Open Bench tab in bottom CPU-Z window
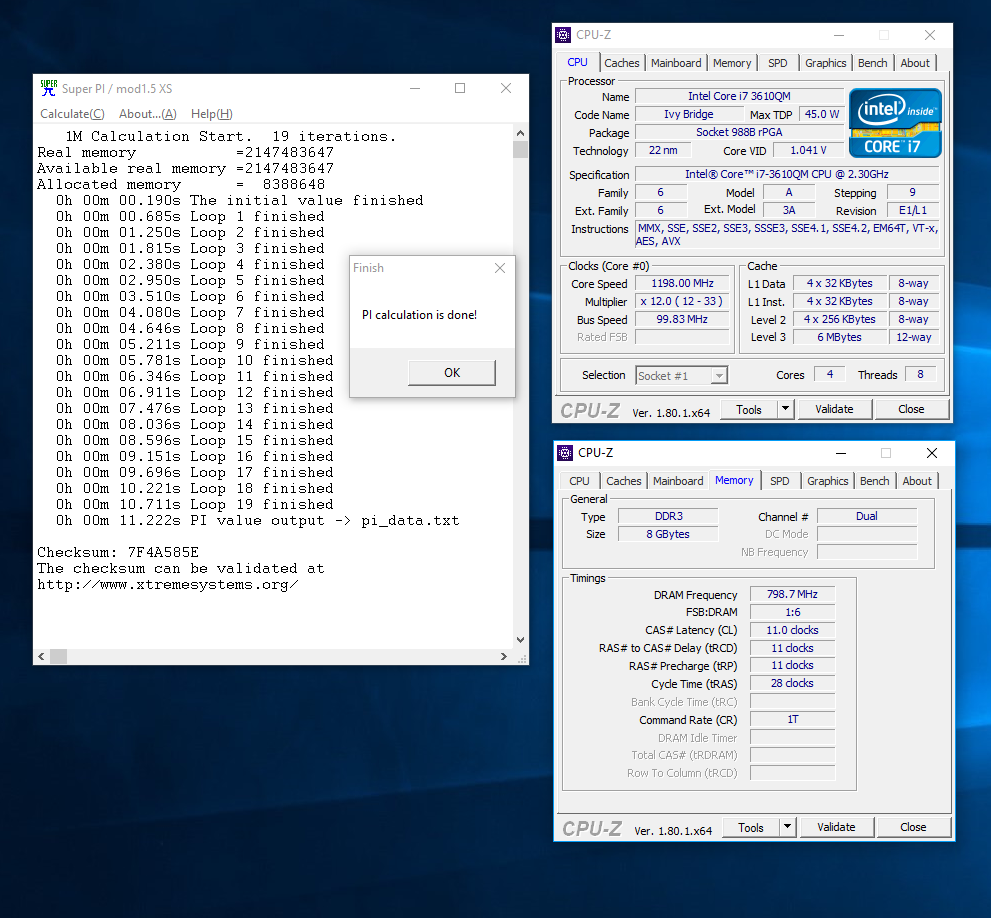The image size is (991, 918). (874, 481)
